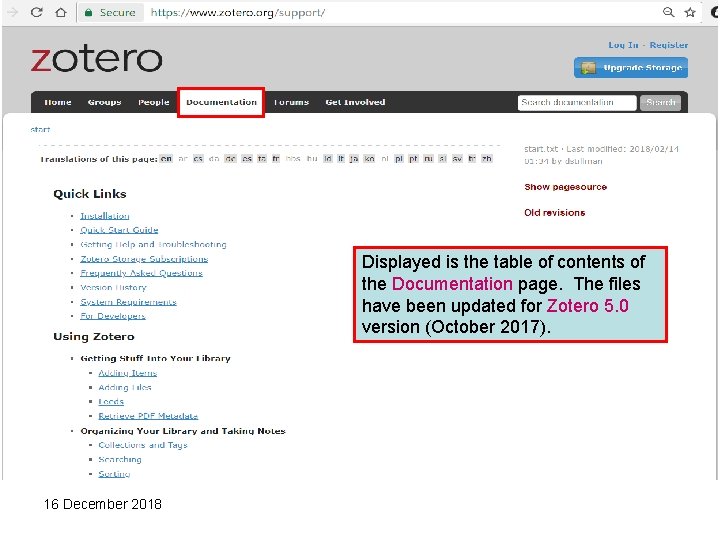Open the Quick Start Guide link
Viewport: 720px width, 540px height.
coord(119,230)
